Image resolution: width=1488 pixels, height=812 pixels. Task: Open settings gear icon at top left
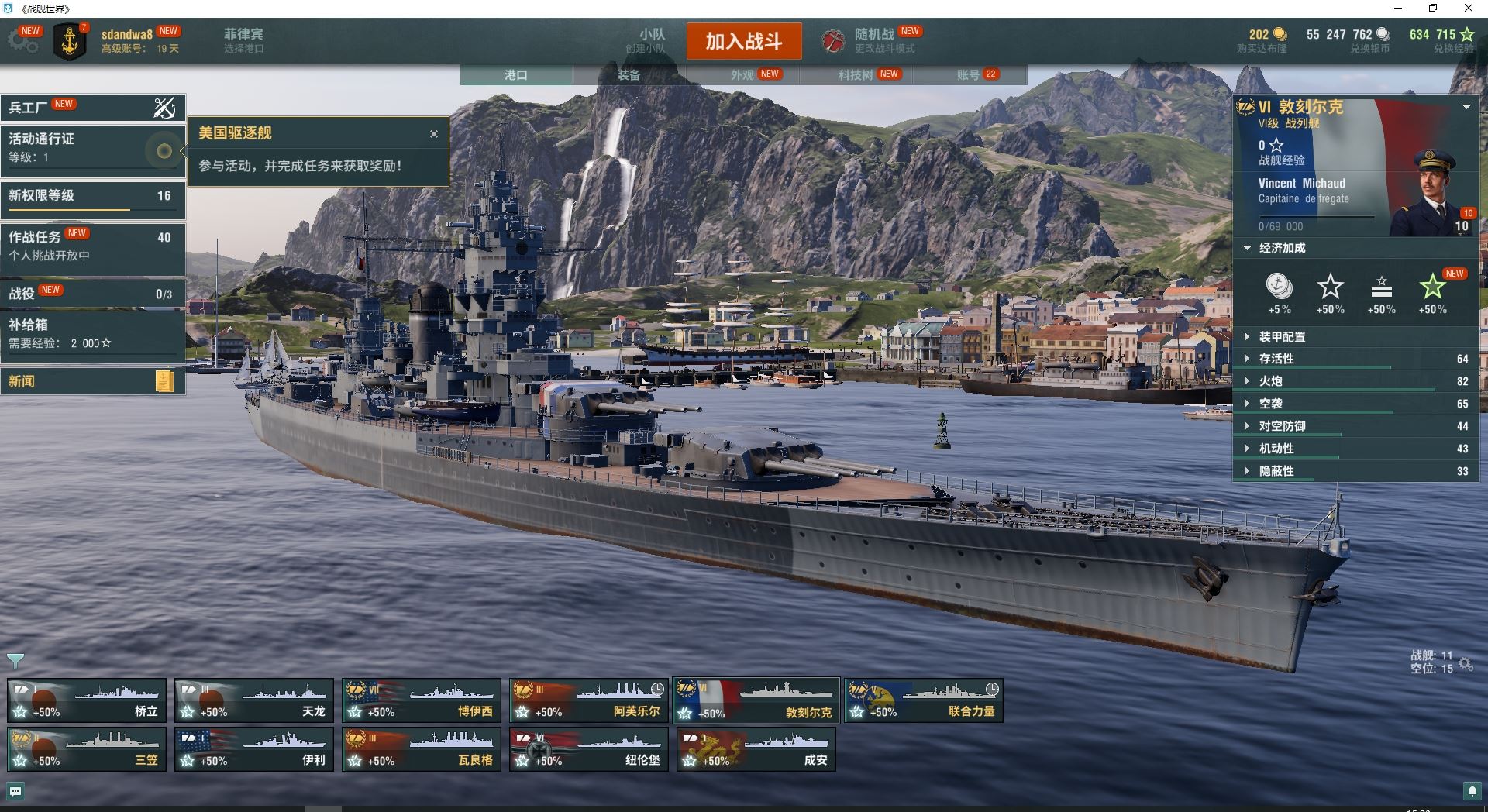pyautogui.click(x=23, y=40)
